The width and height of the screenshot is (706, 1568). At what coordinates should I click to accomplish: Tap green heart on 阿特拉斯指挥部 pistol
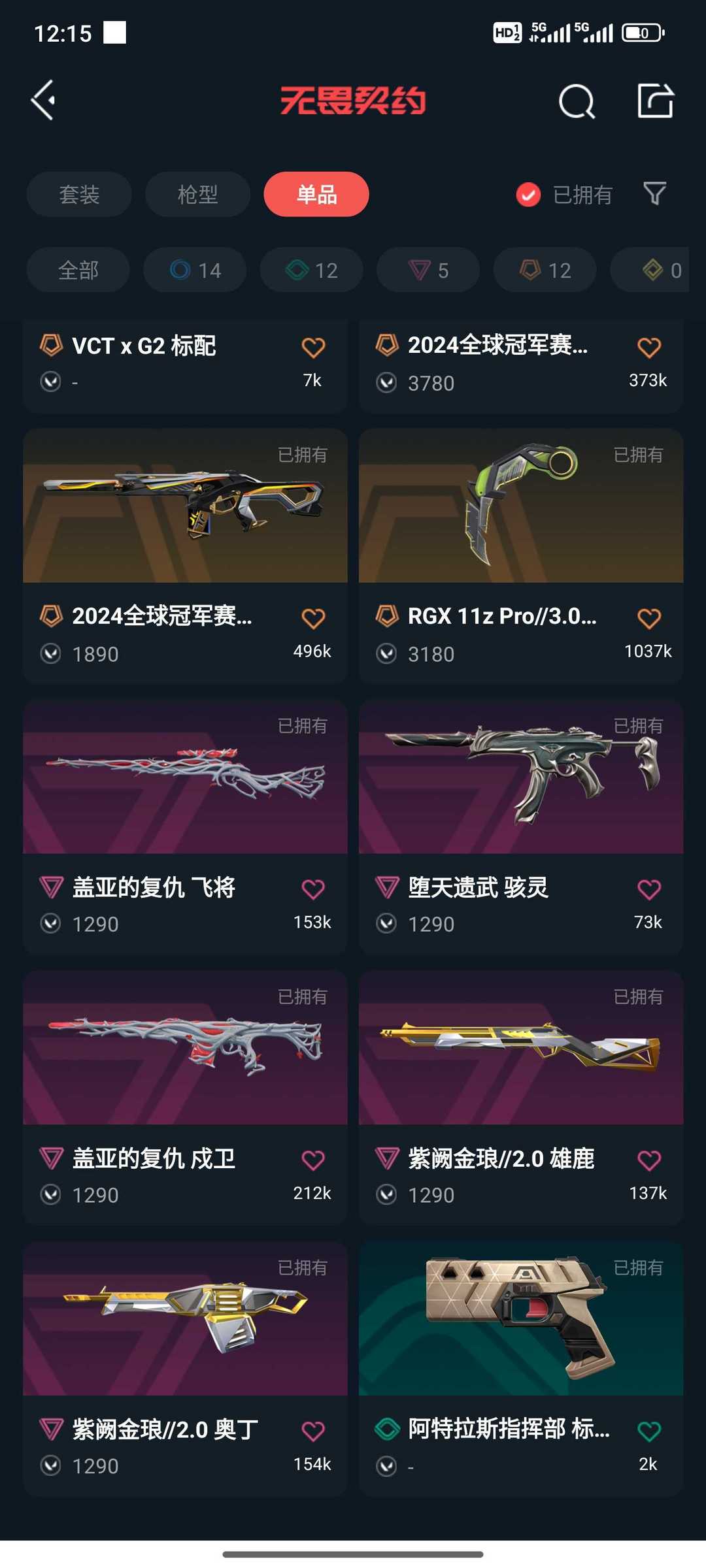tap(648, 1431)
